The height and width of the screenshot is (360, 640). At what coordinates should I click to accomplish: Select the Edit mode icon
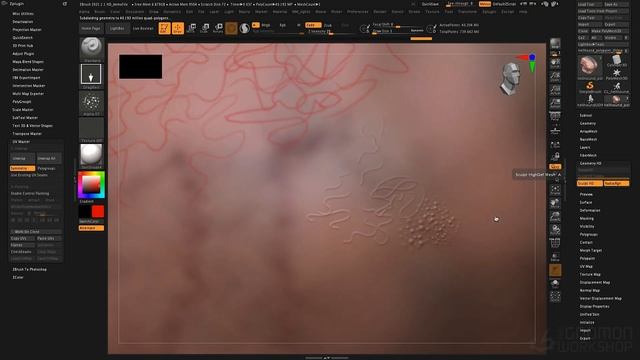point(164,28)
